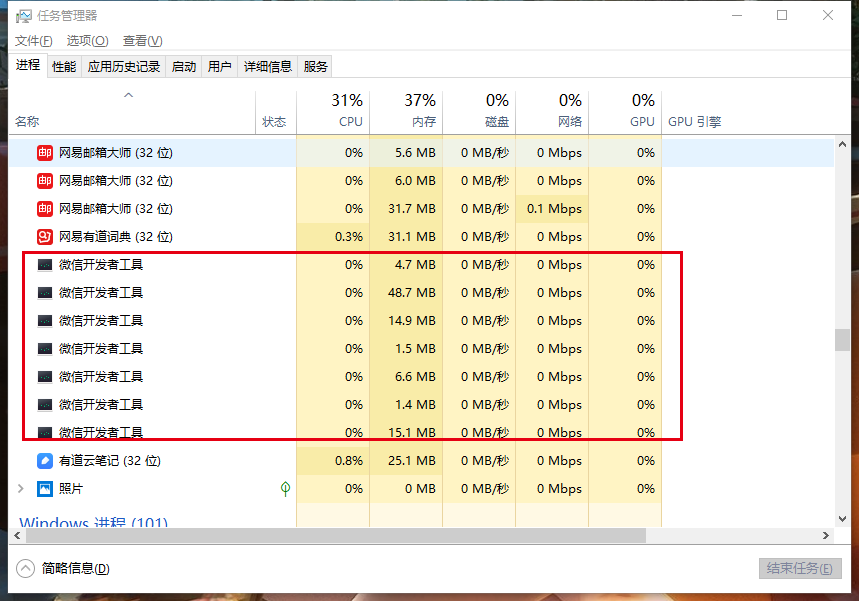Screen dimensions: 859x601
Task: Click the vertical scrollbar thumb
Action: click(x=842, y=340)
